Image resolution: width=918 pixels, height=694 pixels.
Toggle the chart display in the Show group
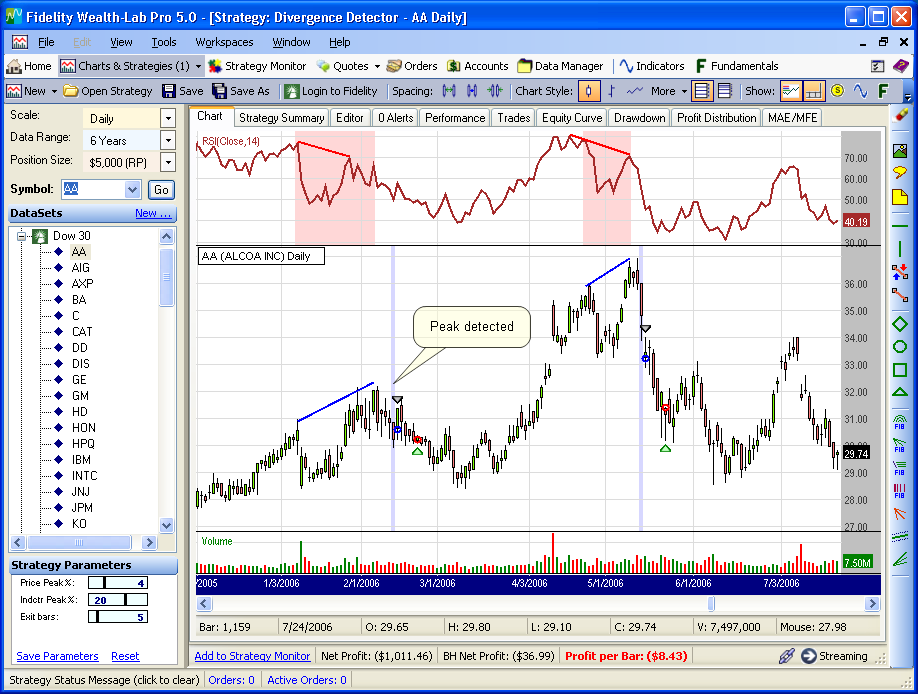click(789, 90)
